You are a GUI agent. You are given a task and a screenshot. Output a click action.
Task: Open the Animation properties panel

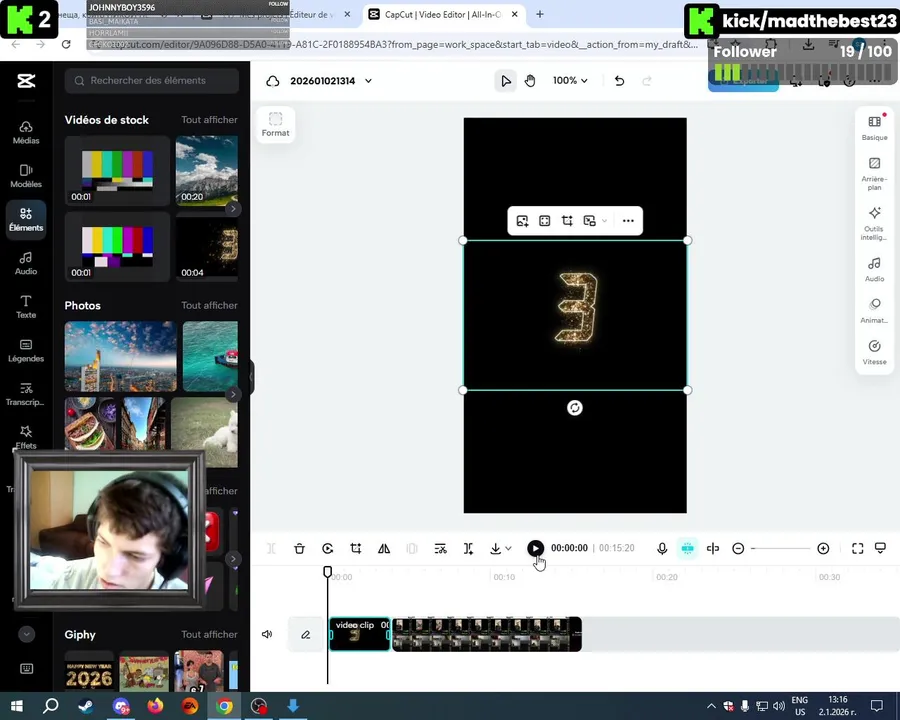pyautogui.click(x=874, y=311)
